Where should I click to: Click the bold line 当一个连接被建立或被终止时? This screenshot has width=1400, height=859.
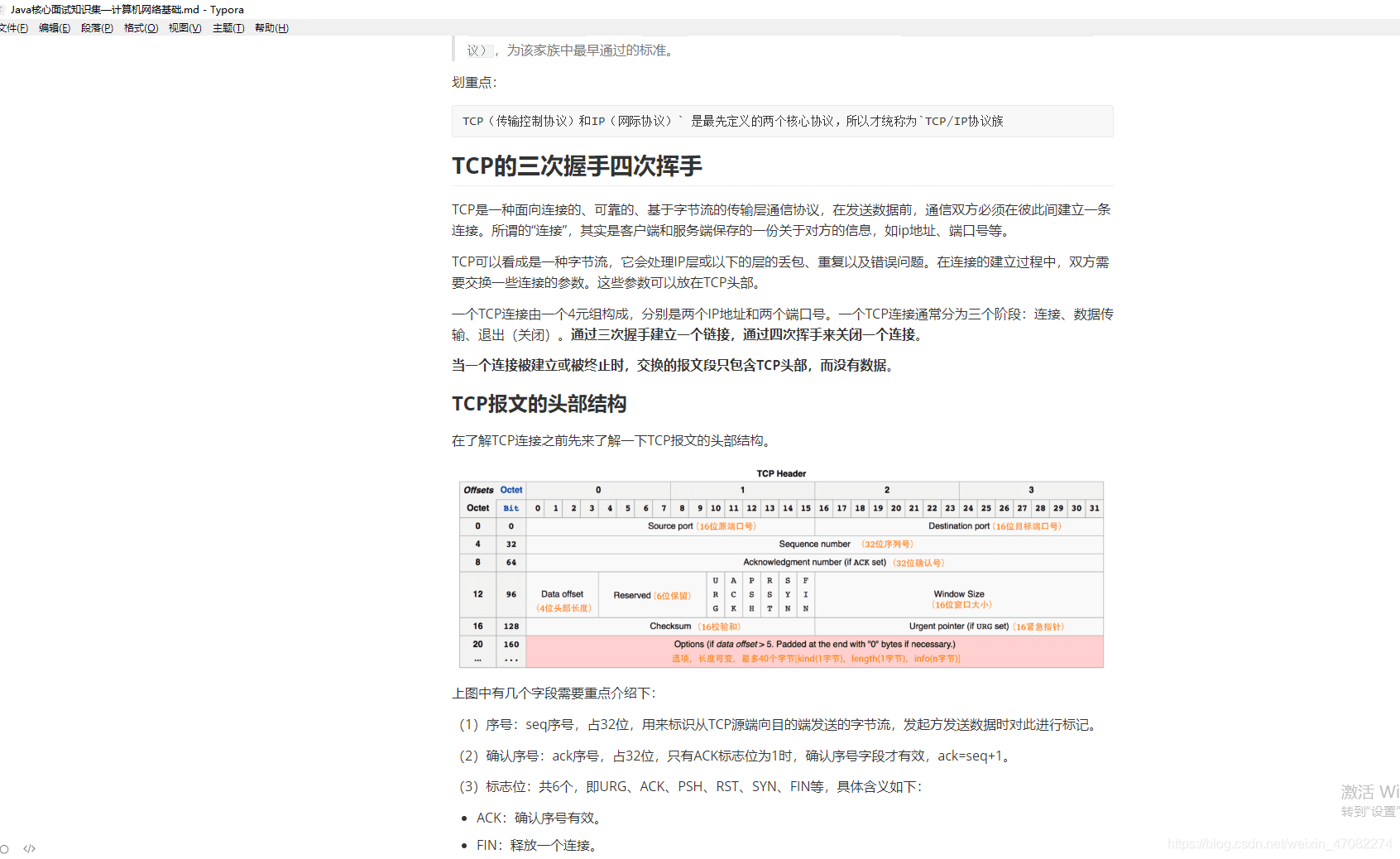click(x=675, y=365)
